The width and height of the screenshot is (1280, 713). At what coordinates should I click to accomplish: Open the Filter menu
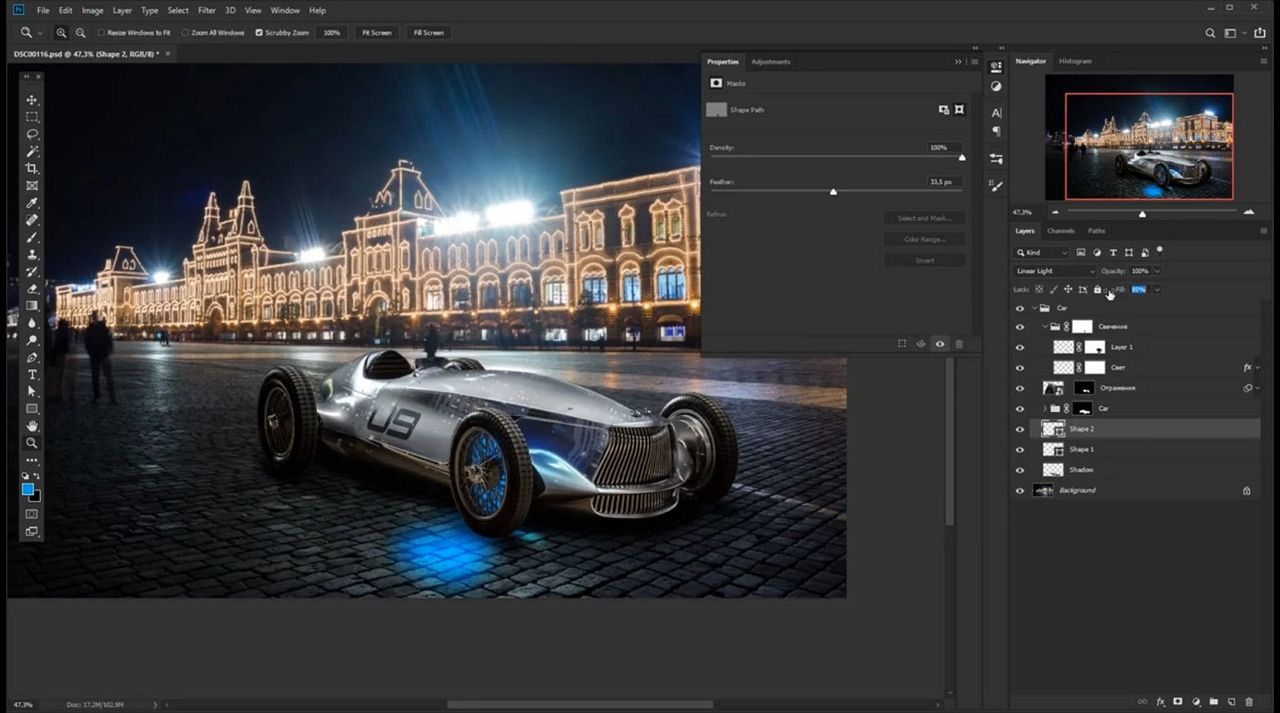point(206,10)
